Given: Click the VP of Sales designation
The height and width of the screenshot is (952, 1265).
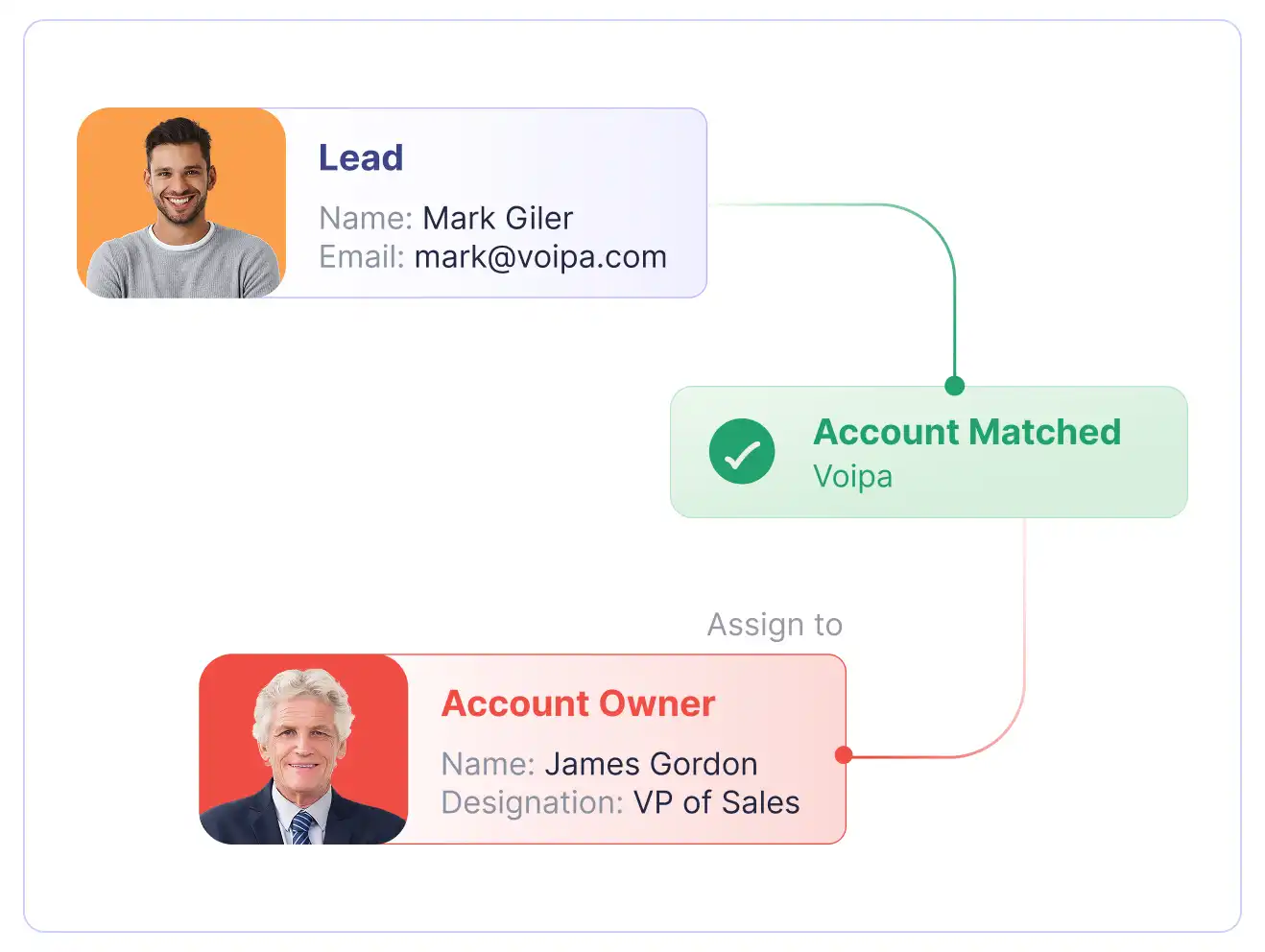Looking at the screenshot, I should point(716,802).
